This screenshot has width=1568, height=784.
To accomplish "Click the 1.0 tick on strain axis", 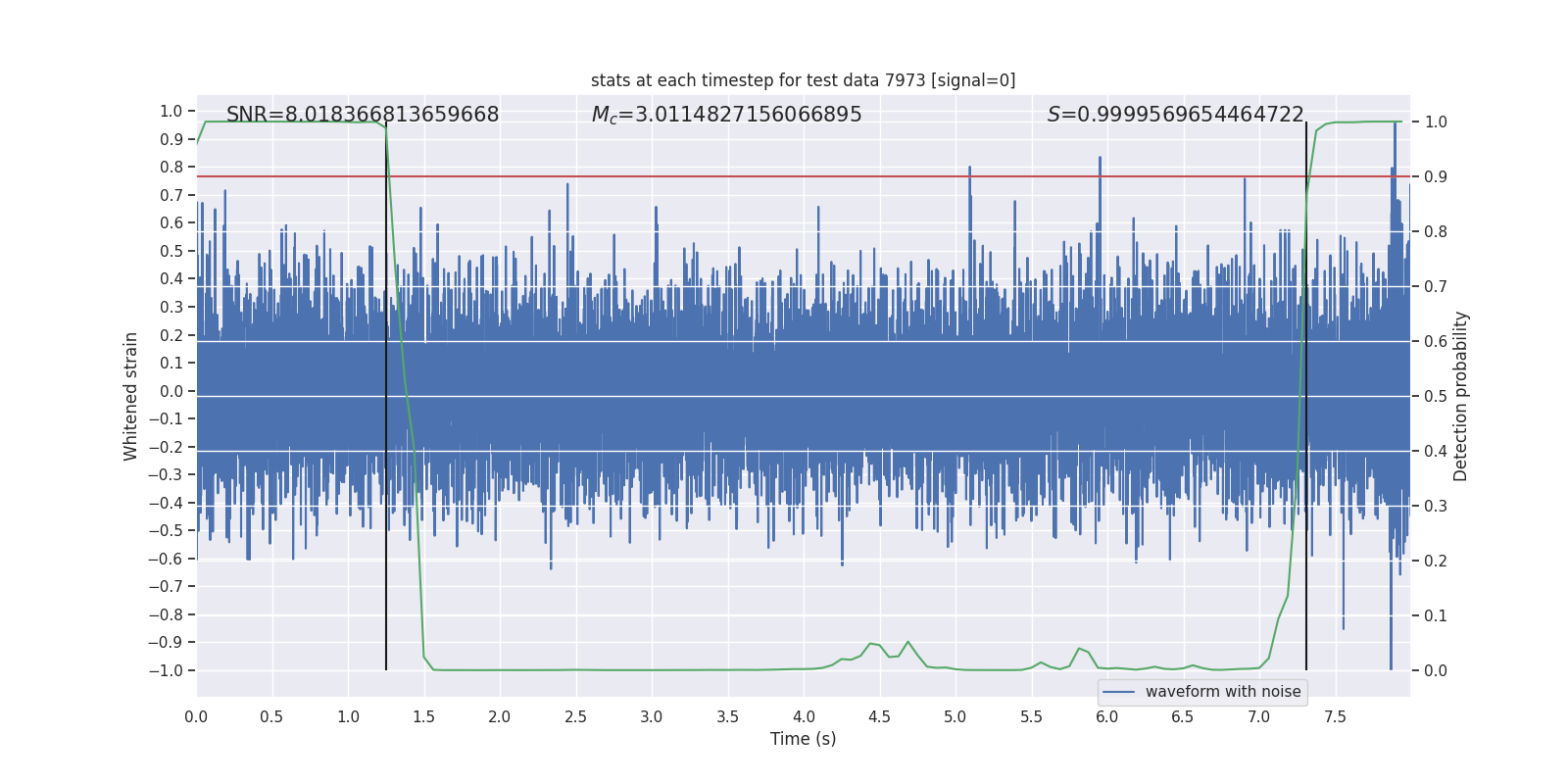I will (x=171, y=111).
